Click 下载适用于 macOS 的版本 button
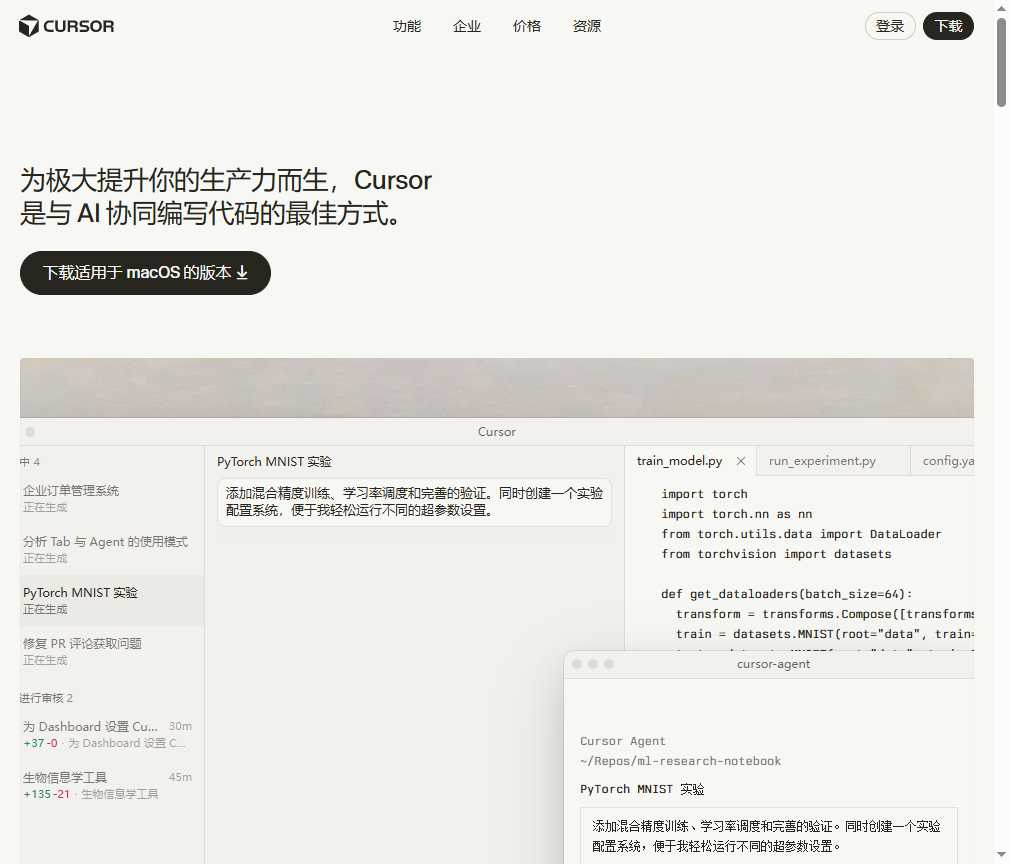Viewport: 1009px width, 864px height. click(x=145, y=272)
